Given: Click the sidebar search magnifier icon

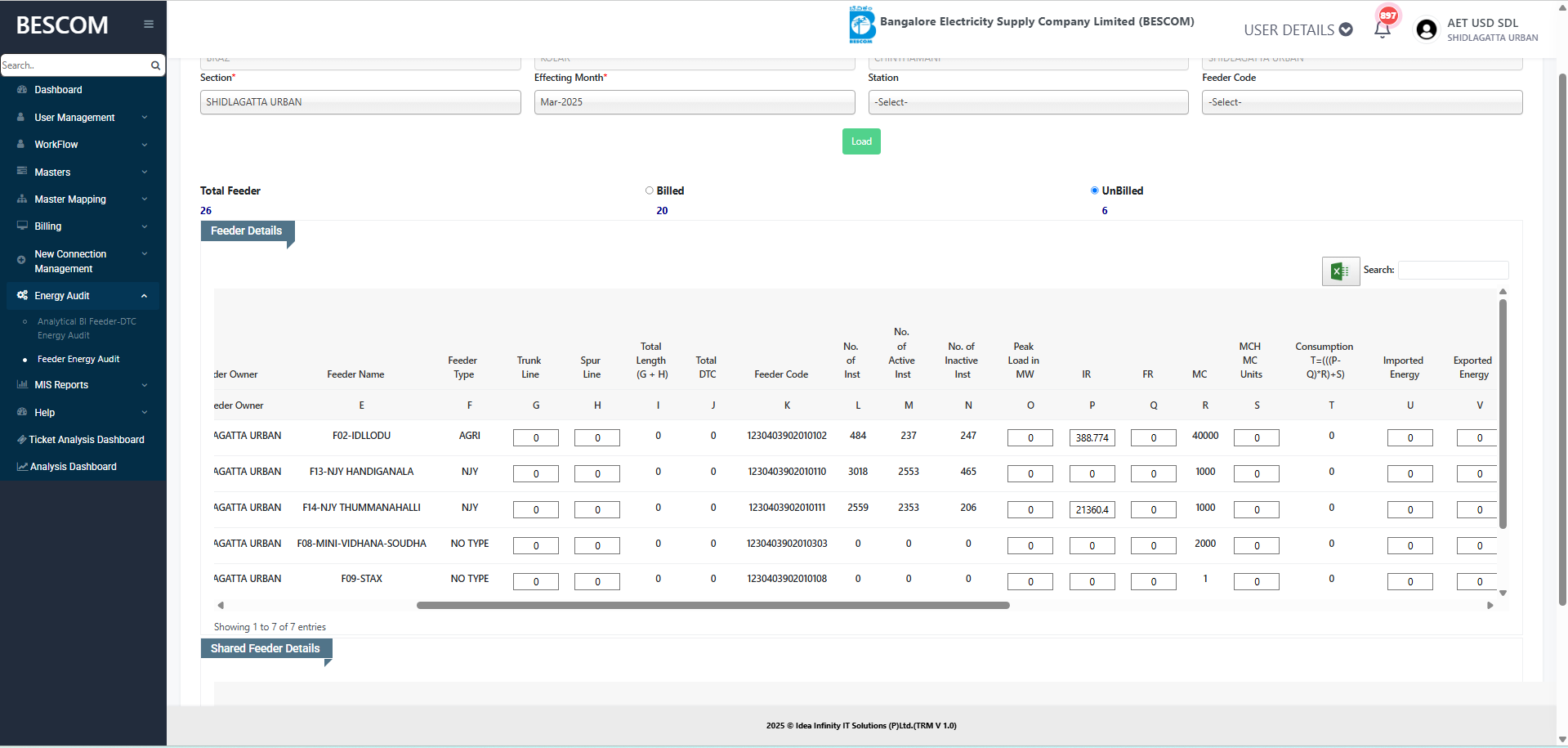Looking at the screenshot, I should [155, 65].
